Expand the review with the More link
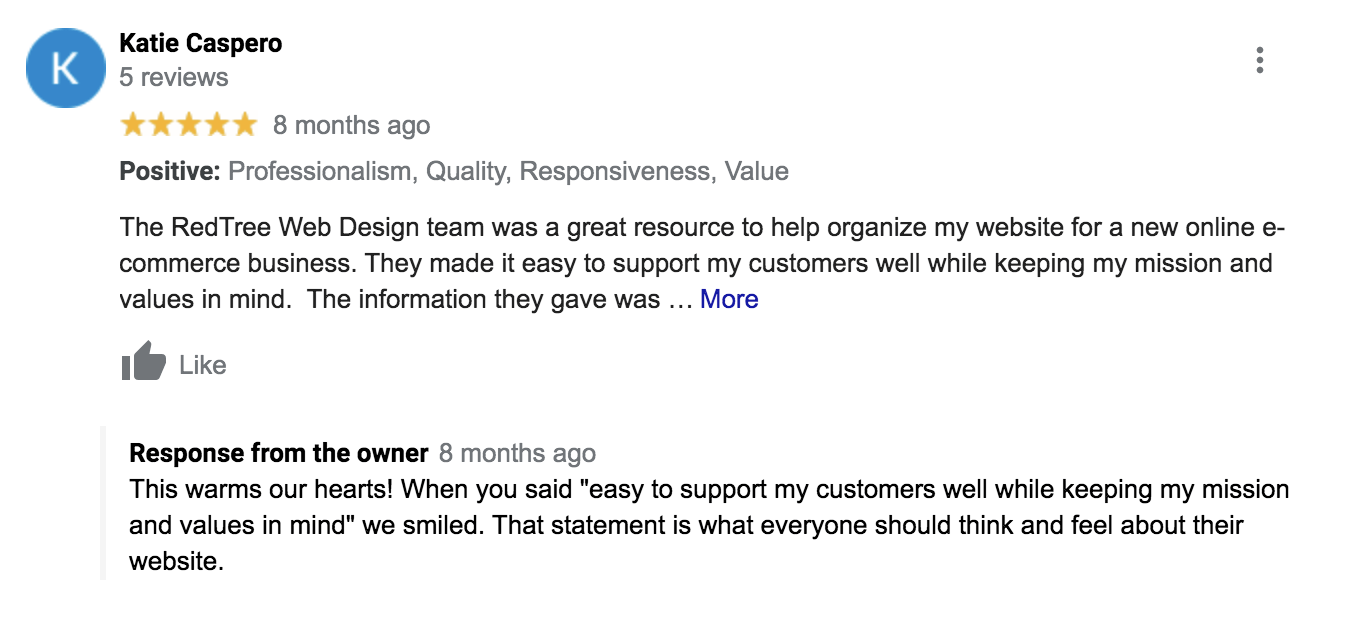 (x=729, y=298)
